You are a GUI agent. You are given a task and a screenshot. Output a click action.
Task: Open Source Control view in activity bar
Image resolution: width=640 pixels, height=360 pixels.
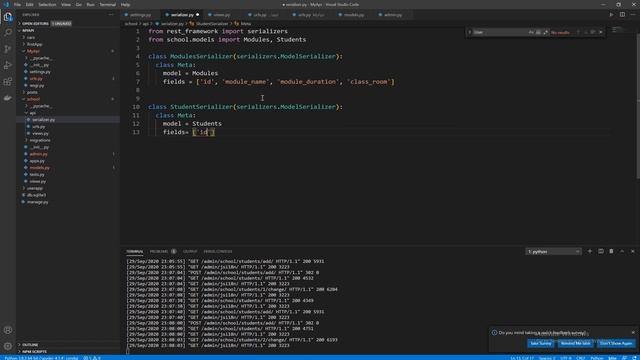[8, 49]
